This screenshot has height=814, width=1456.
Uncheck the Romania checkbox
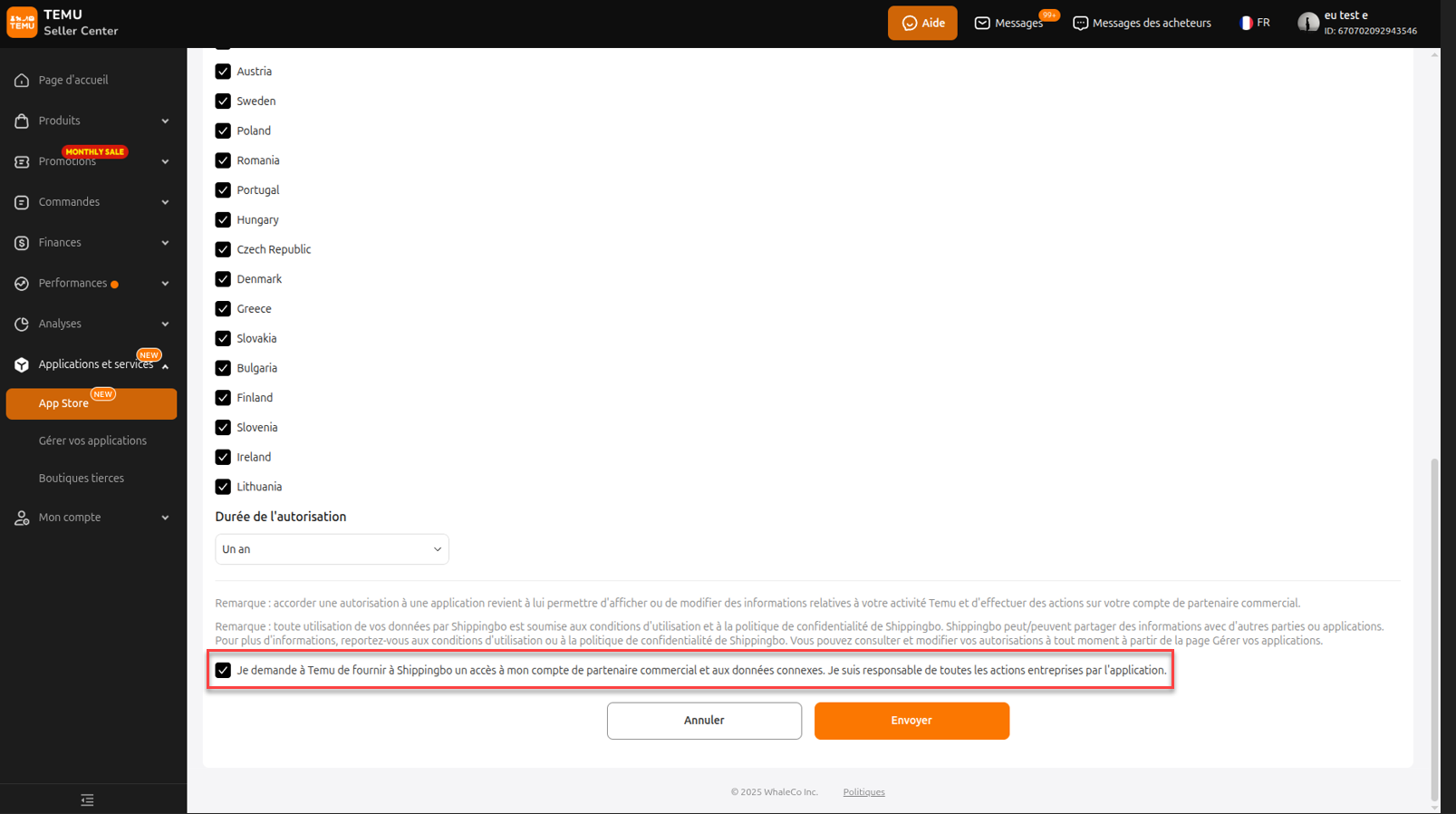[x=223, y=160]
